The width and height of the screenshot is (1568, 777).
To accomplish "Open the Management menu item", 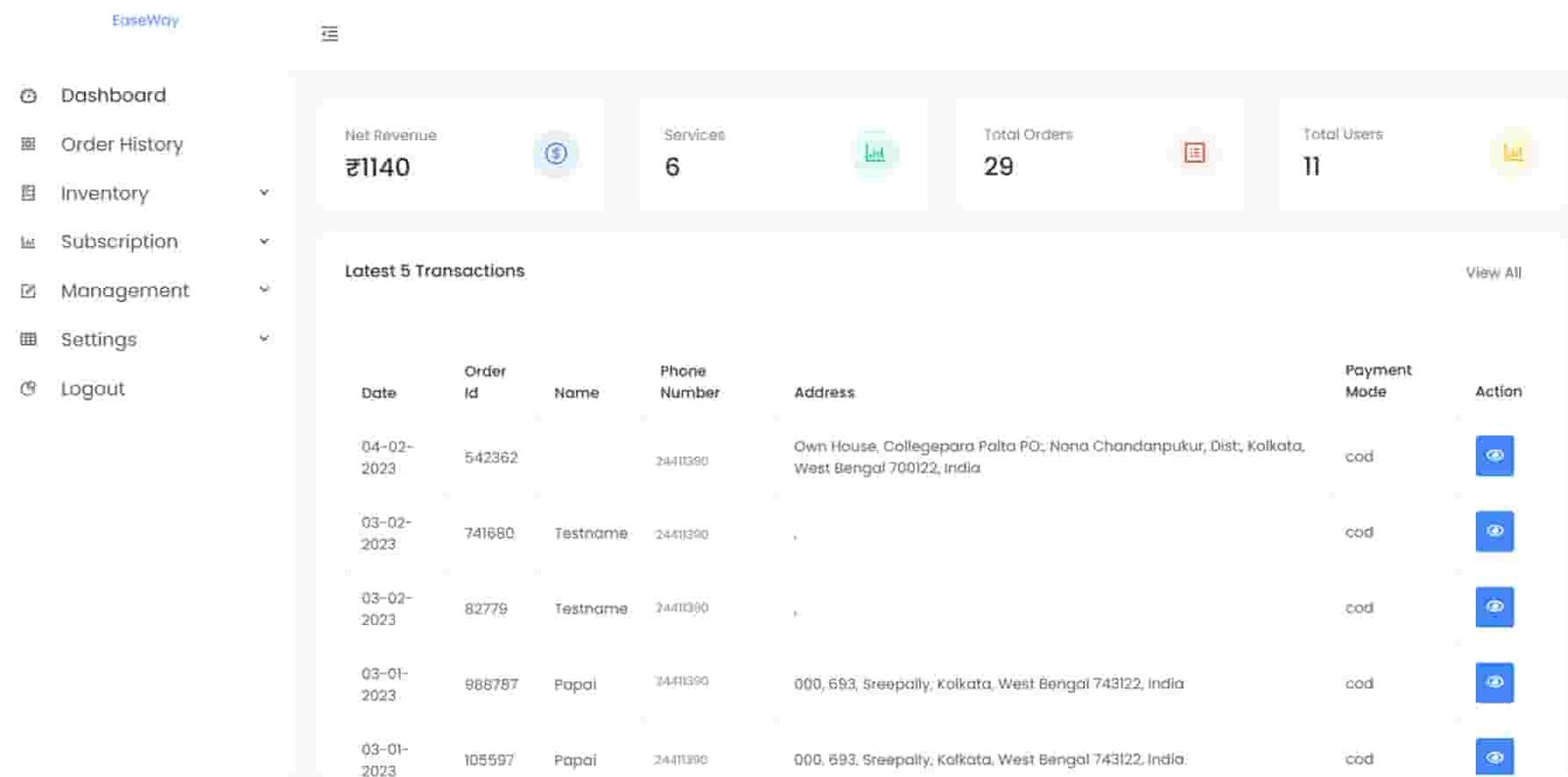I will coord(124,291).
